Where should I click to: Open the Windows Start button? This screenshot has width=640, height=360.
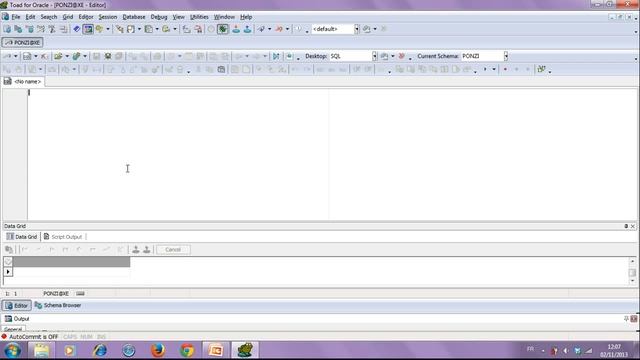click(x=13, y=351)
